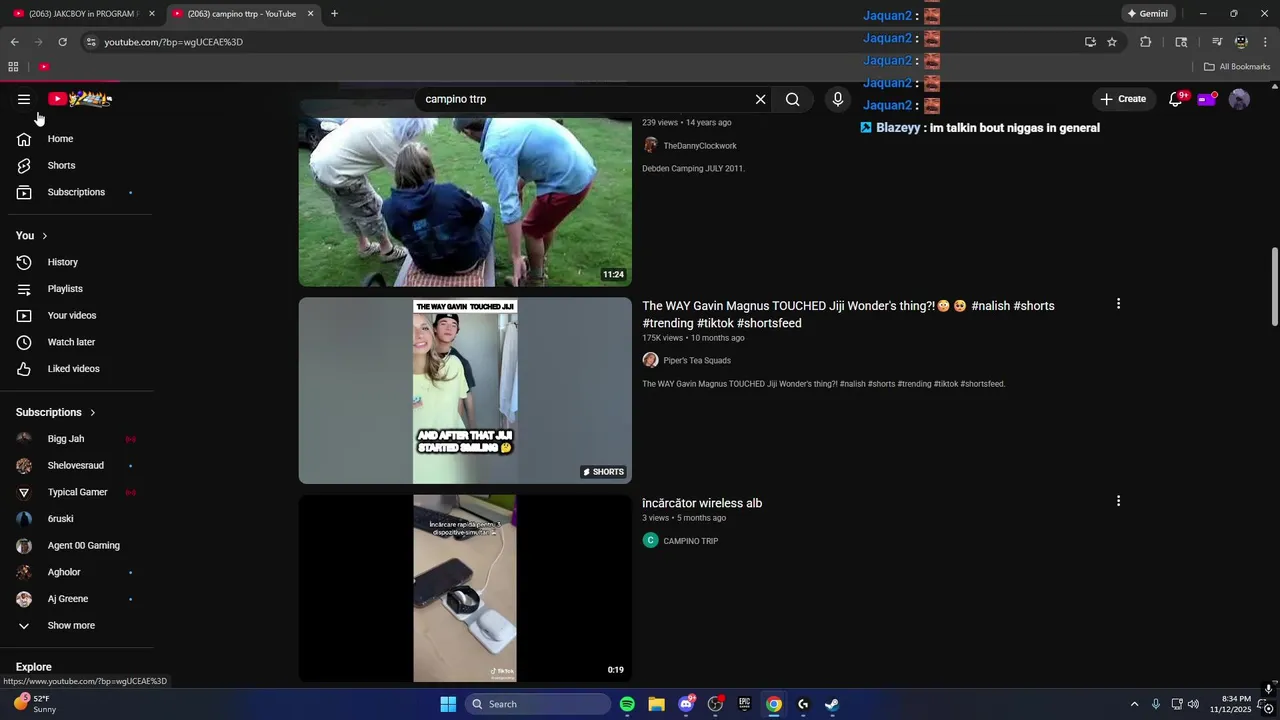Go back in browser
Screen dimensions: 1280x720
click(x=14, y=42)
